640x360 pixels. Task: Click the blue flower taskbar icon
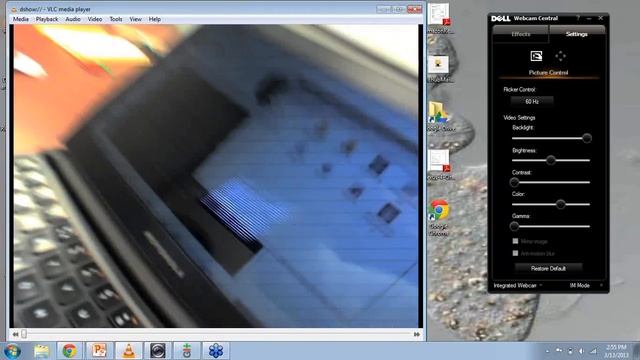pyautogui.click(x=216, y=351)
